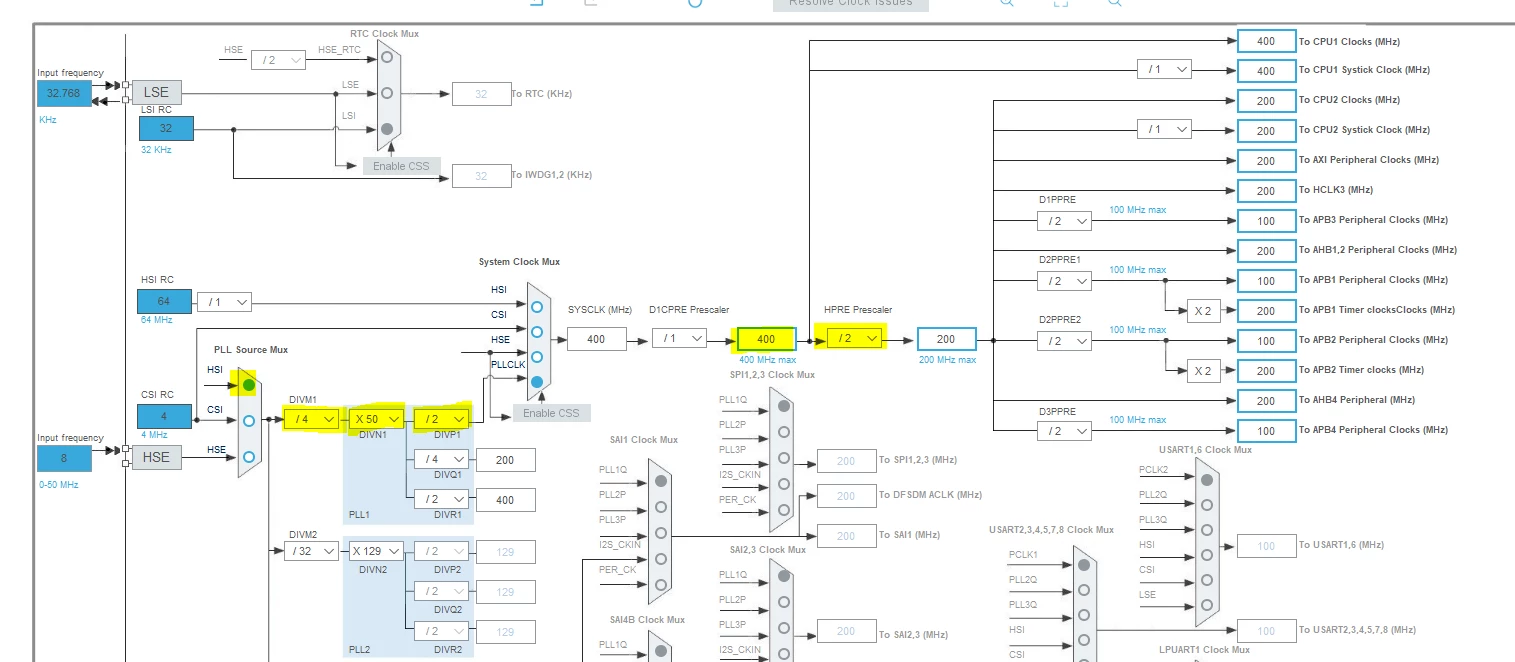The image size is (1515, 662).
Task: Open the HPRE Prescaler /2 dropdown
Action: point(855,338)
